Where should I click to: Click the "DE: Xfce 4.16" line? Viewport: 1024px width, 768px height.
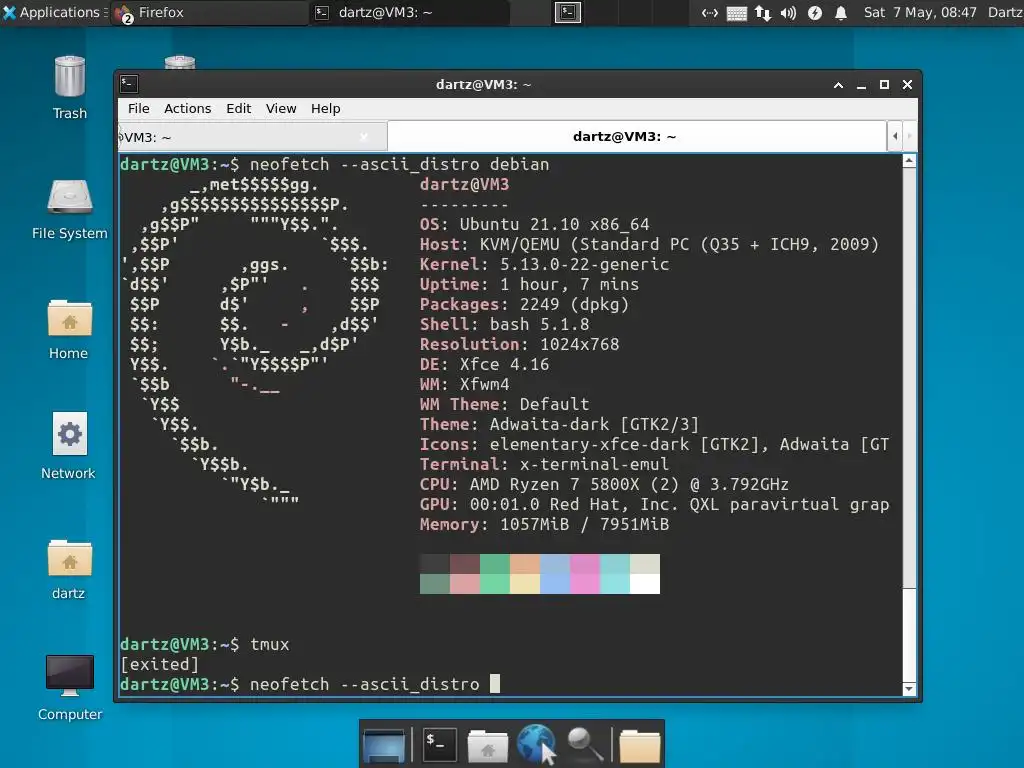coord(484,364)
